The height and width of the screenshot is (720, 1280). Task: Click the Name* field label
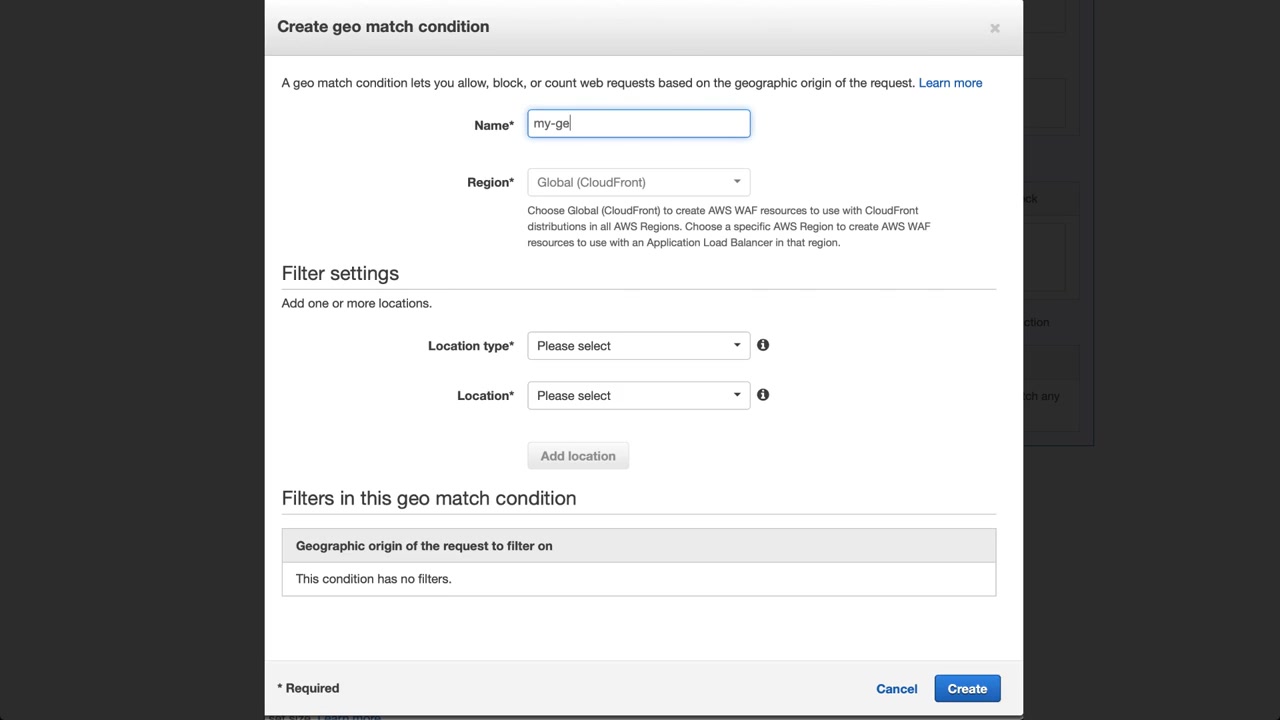493,125
